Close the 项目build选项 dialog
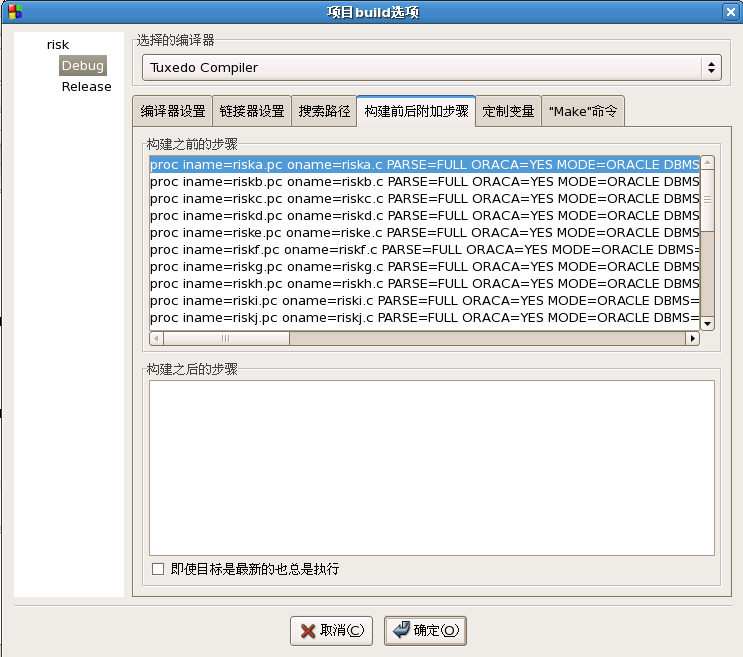Screen dimensions: 743x657 tap(730, 11)
